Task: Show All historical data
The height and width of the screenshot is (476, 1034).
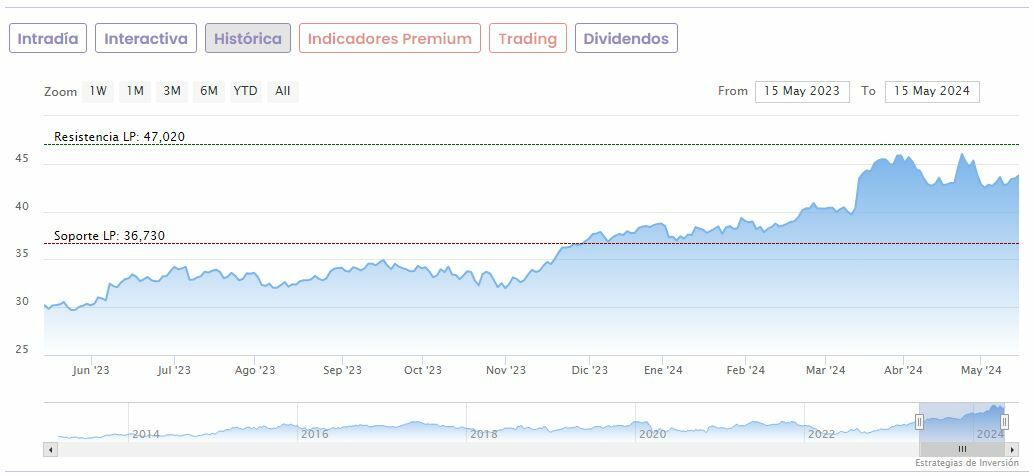Action: tap(283, 91)
